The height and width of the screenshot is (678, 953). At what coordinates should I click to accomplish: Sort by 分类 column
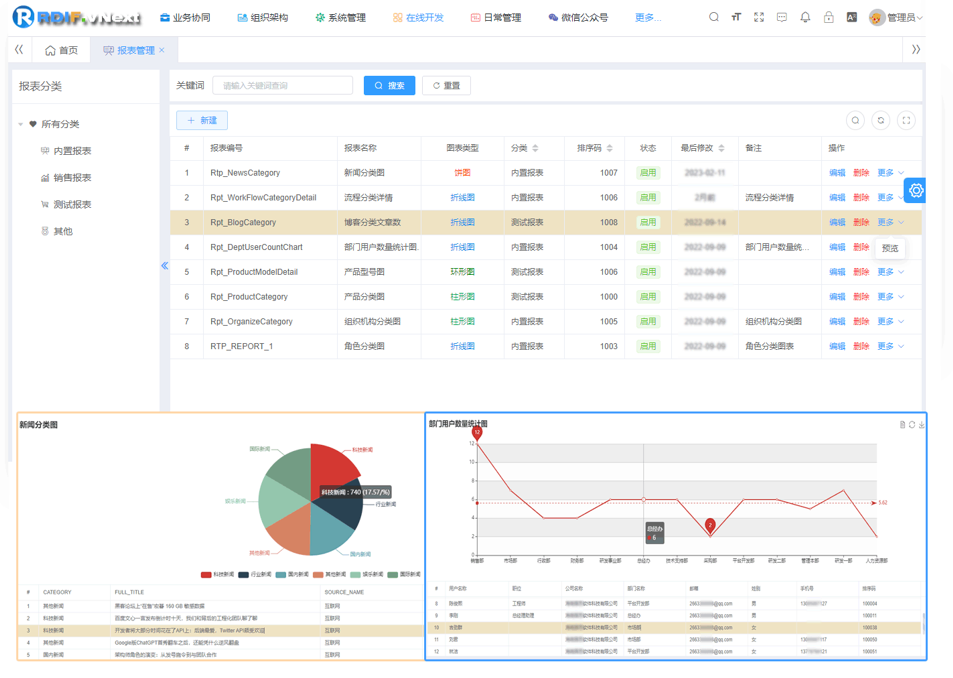pos(535,148)
